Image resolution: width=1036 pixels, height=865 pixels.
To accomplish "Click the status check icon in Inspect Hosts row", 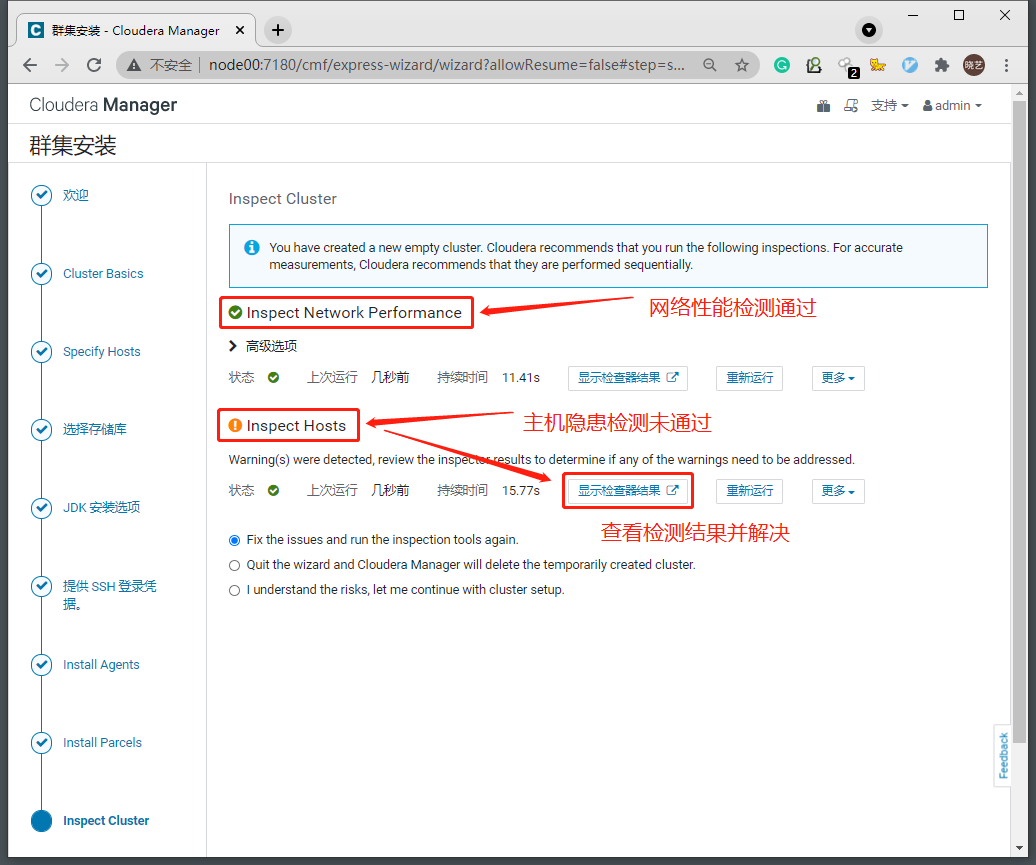I will tap(274, 490).
